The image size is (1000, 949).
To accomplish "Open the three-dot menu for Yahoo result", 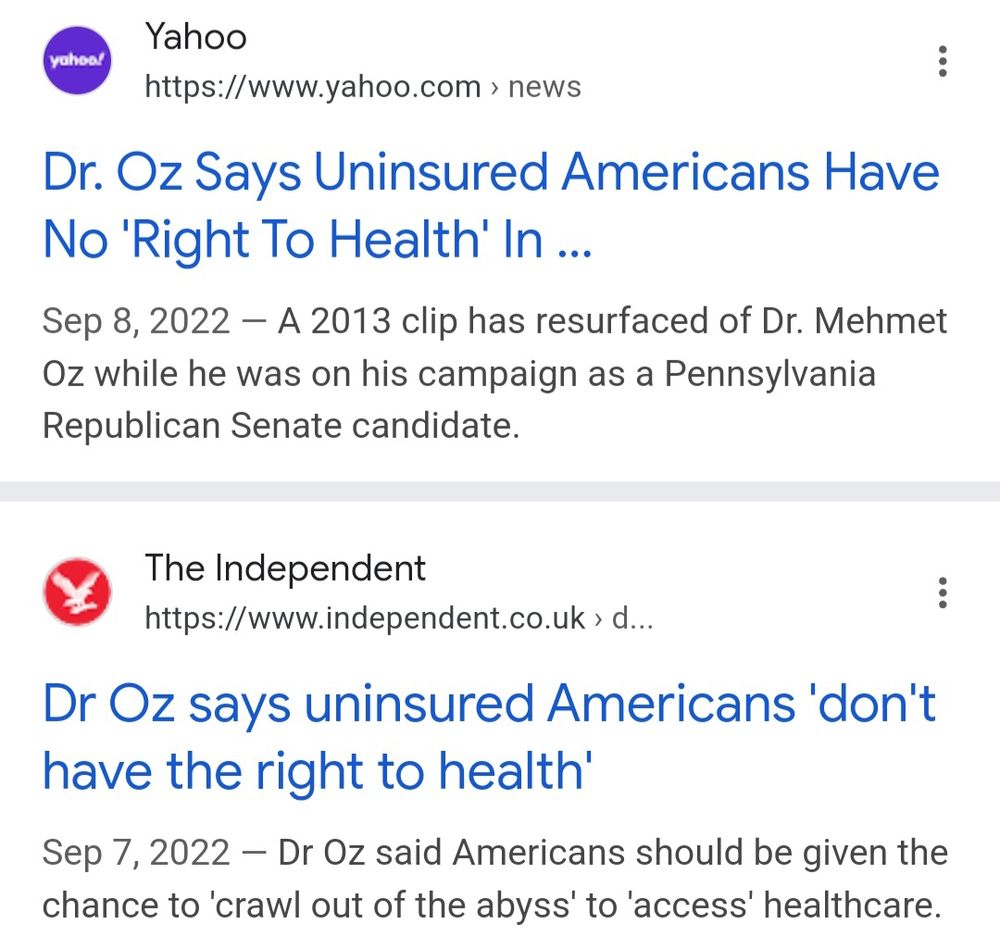I will pos(943,61).
